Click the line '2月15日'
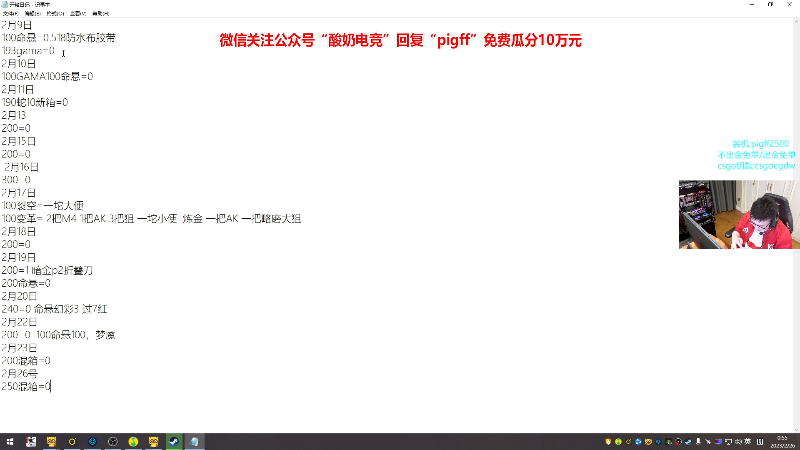800x450 pixels. 18,141
